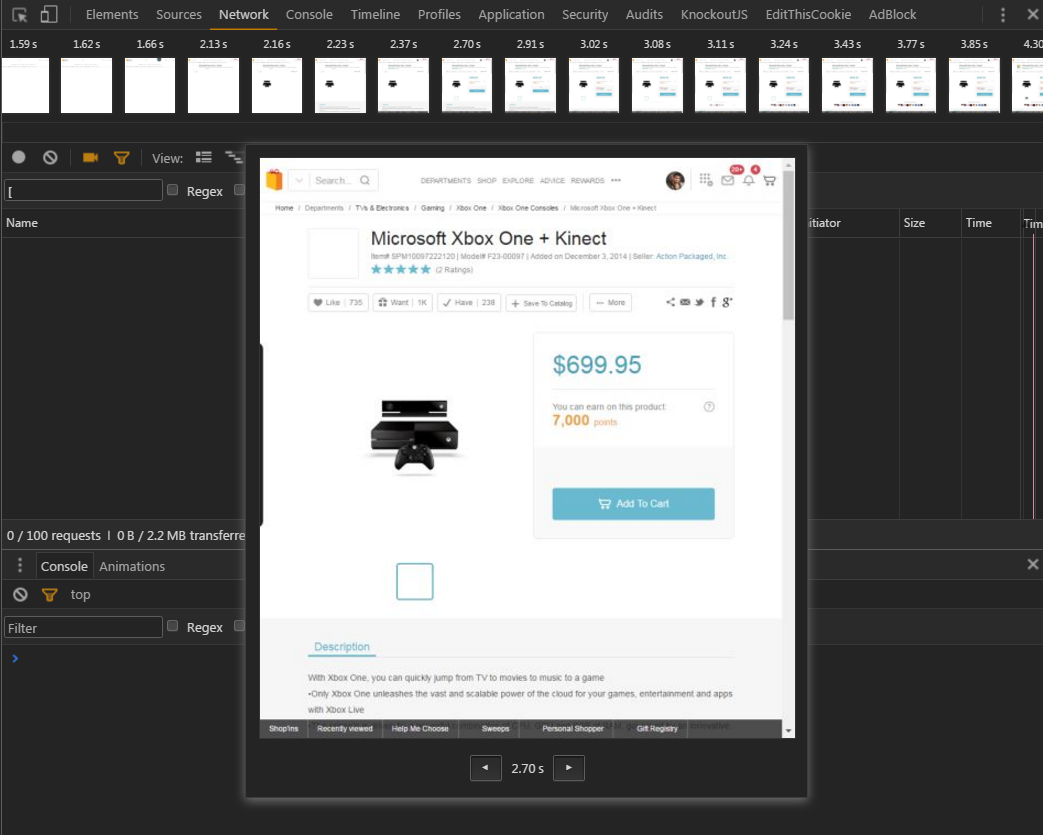The image size is (1043, 835).
Task: Select the 3.02 s filmstrip screenshot thumbnail
Action: [593, 86]
